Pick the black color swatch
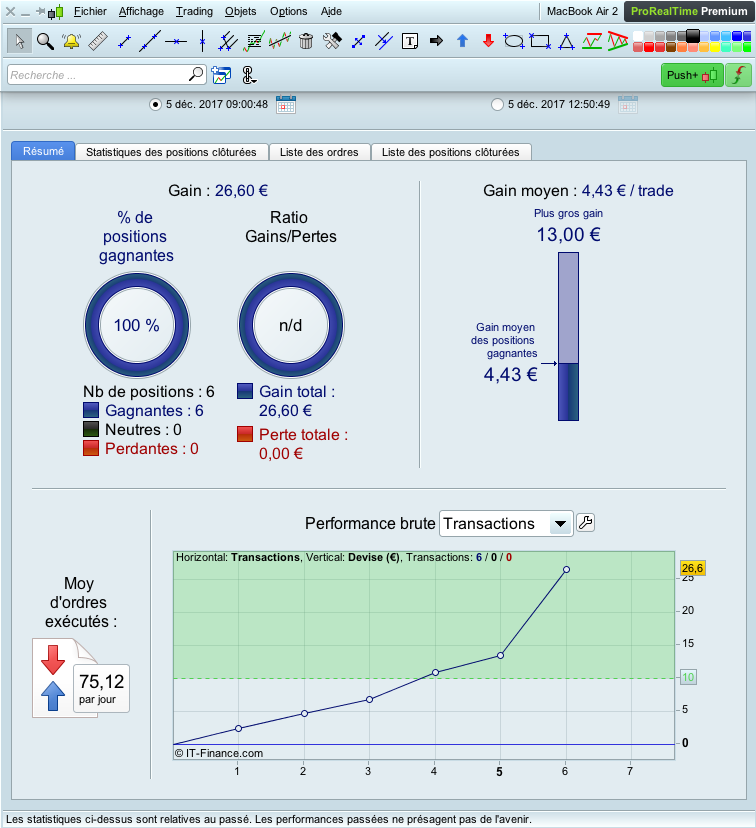This screenshot has height=828, width=756. [693, 35]
